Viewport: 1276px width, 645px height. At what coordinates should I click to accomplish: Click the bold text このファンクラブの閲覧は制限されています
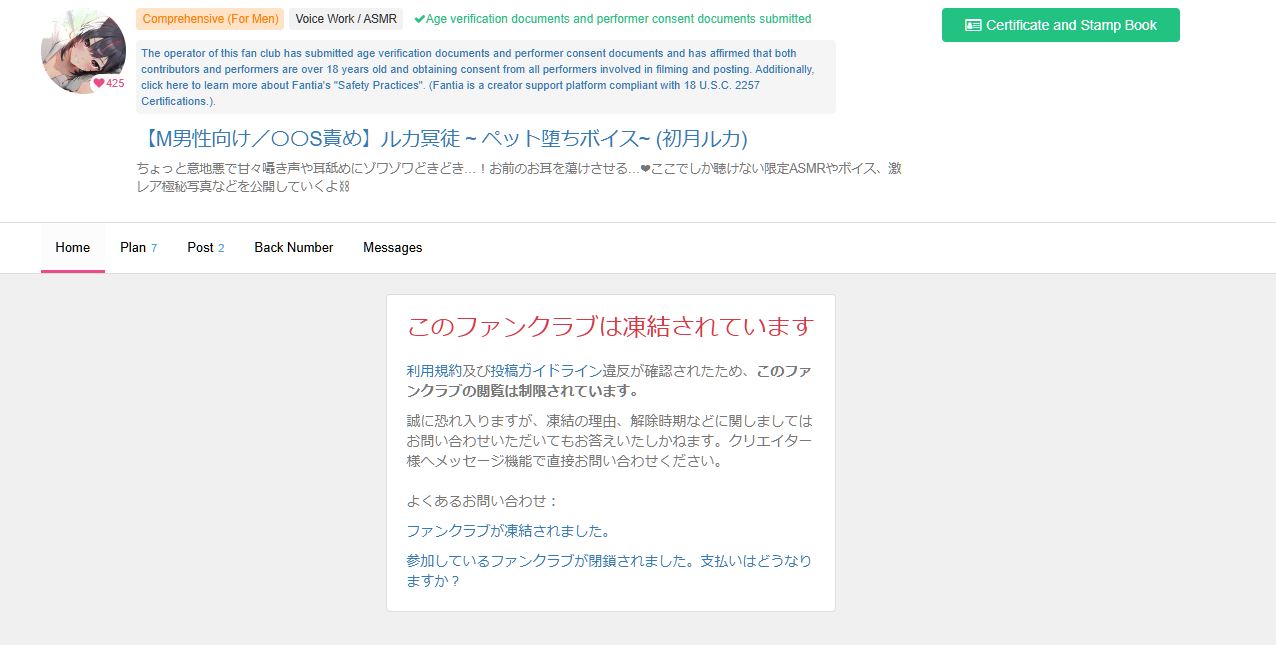click(609, 381)
